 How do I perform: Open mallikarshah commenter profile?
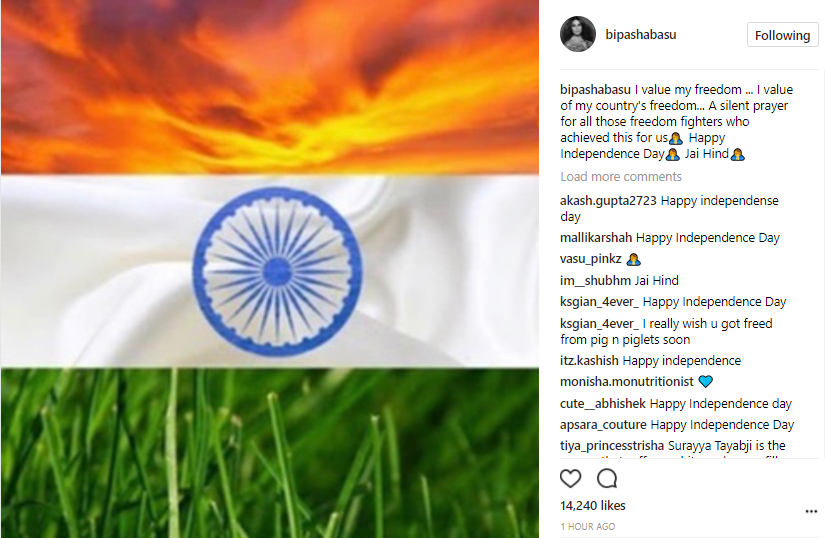596,238
